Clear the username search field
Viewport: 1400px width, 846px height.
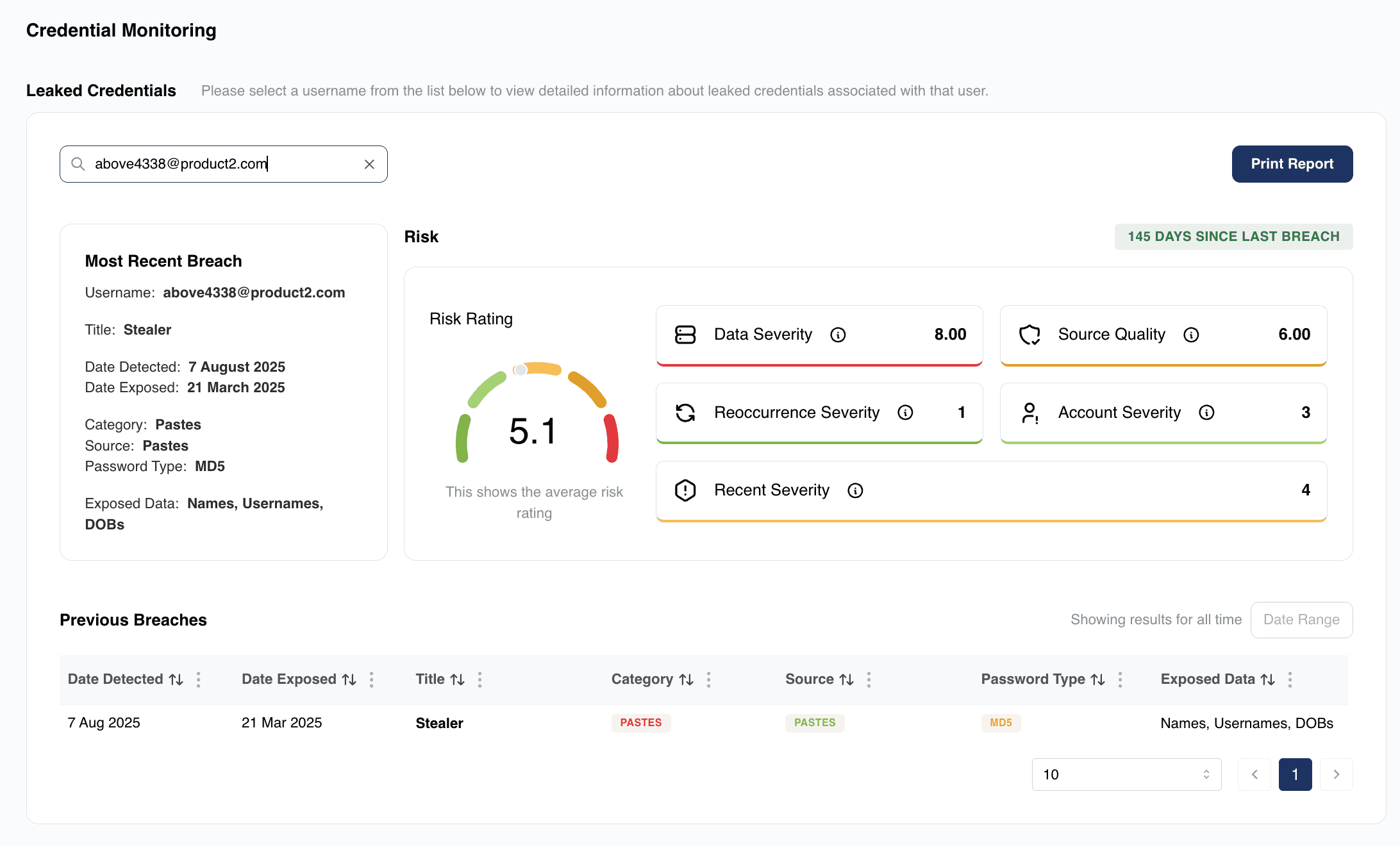tap(369, 164)
